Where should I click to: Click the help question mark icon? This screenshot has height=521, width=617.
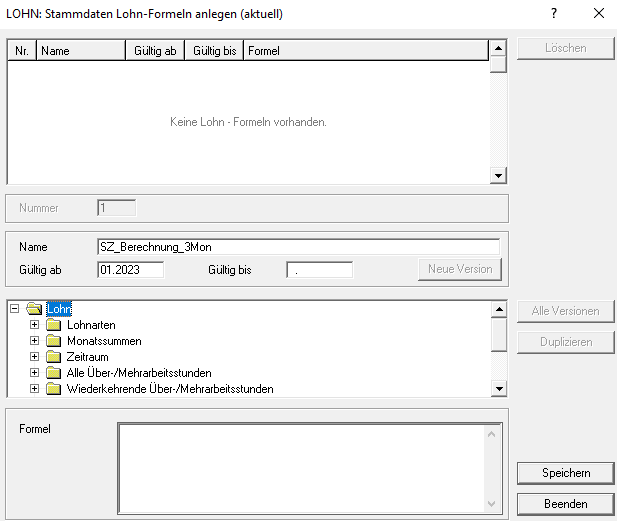(x=554, y=14)
